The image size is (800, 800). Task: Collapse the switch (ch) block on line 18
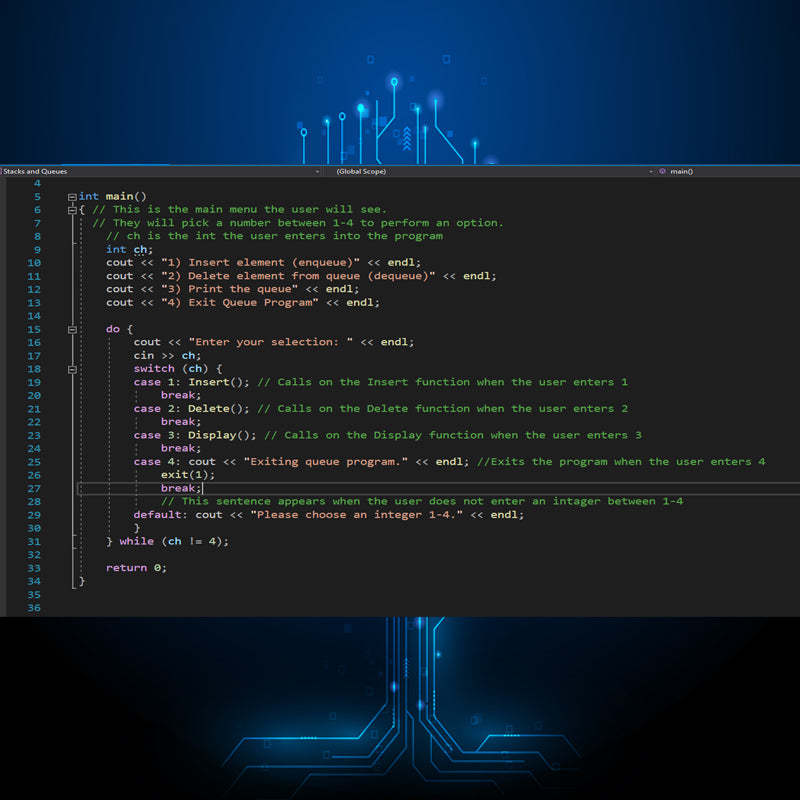click(x=72, y=369)
